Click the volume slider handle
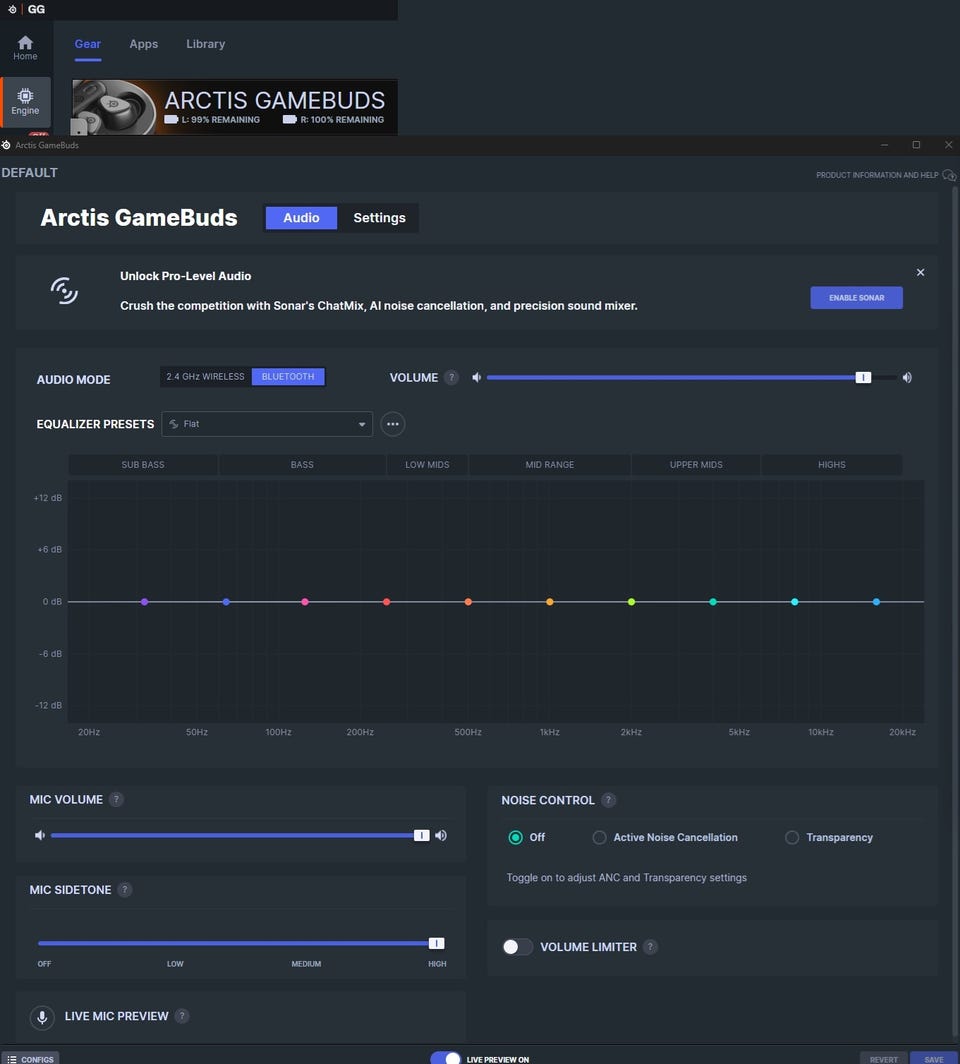 coord(863,377)
